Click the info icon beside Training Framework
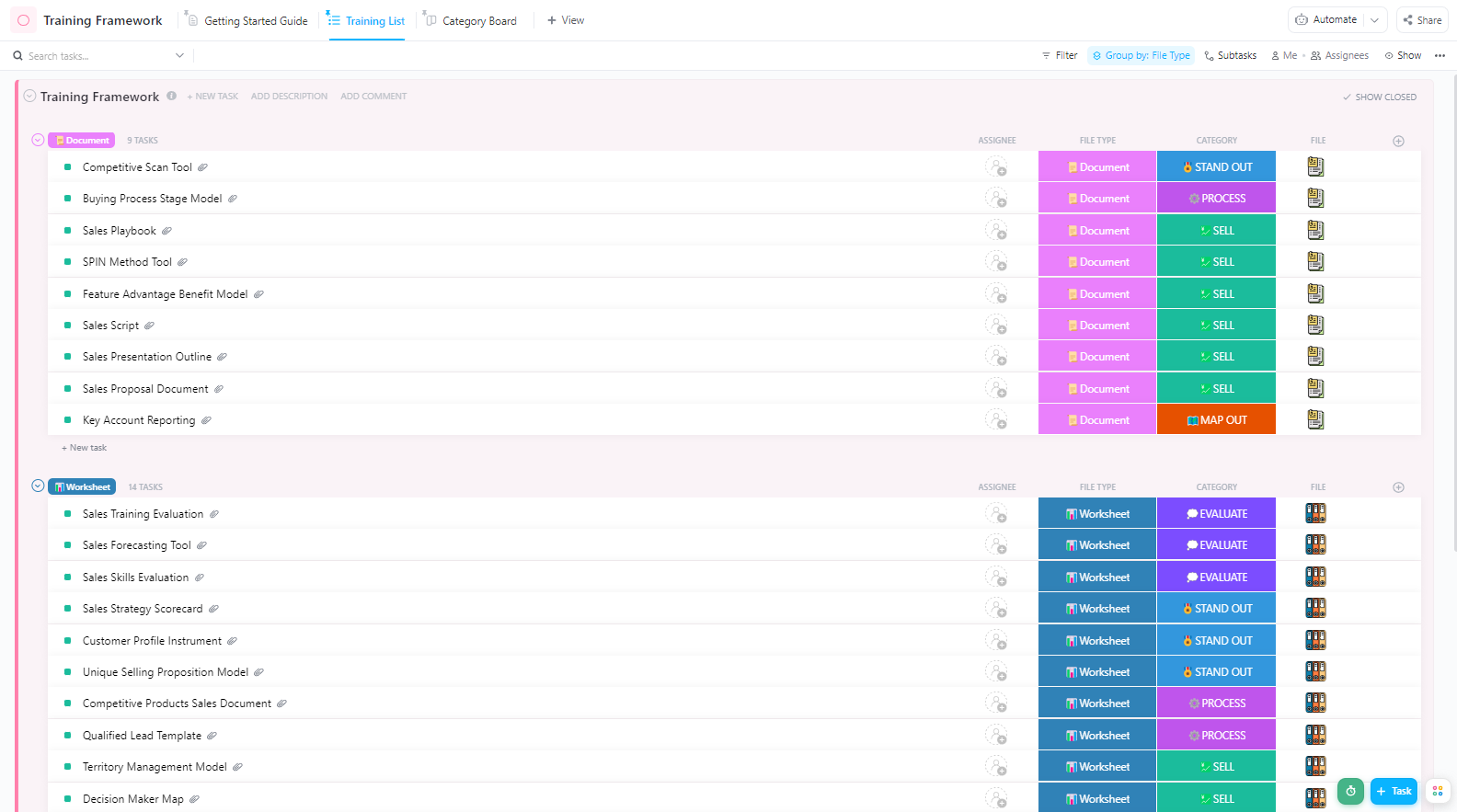This screenshot has width=1457, height=812. pyautogui.click(x=171, y=96)
